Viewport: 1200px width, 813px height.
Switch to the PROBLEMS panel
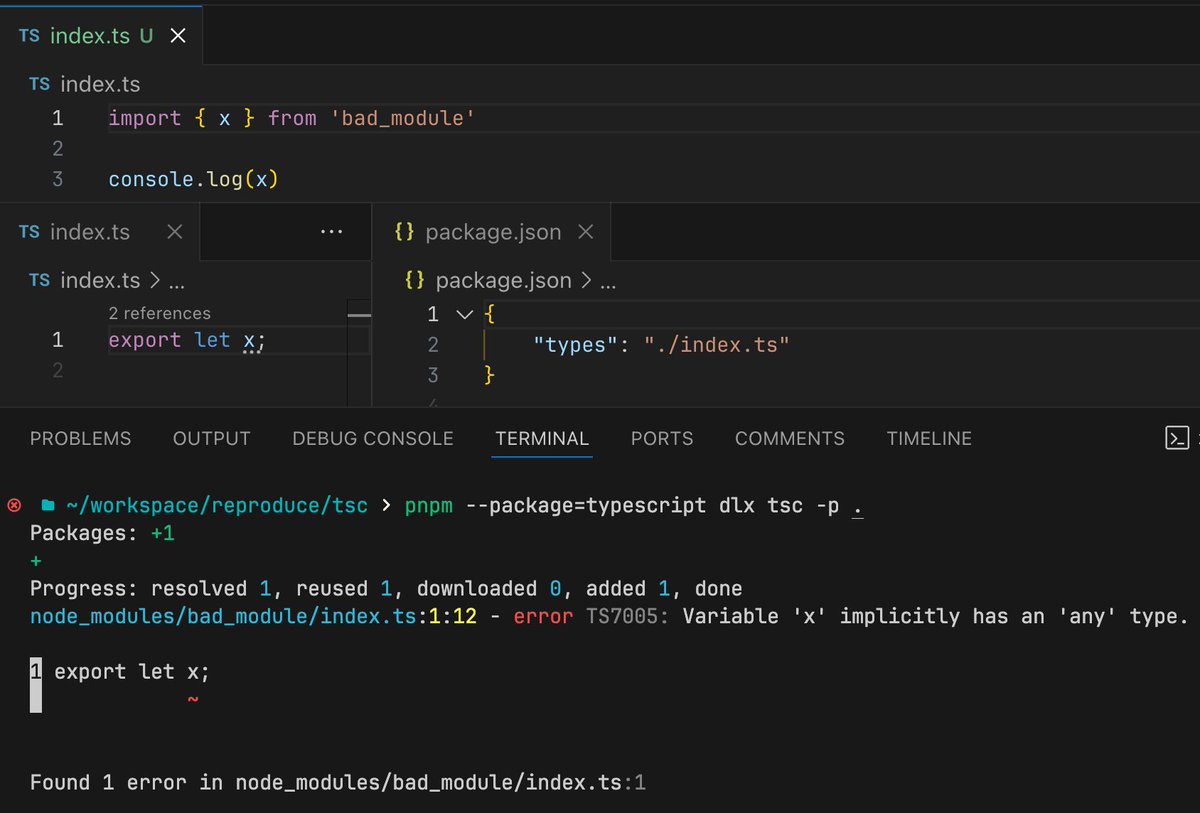click(80, 438)
